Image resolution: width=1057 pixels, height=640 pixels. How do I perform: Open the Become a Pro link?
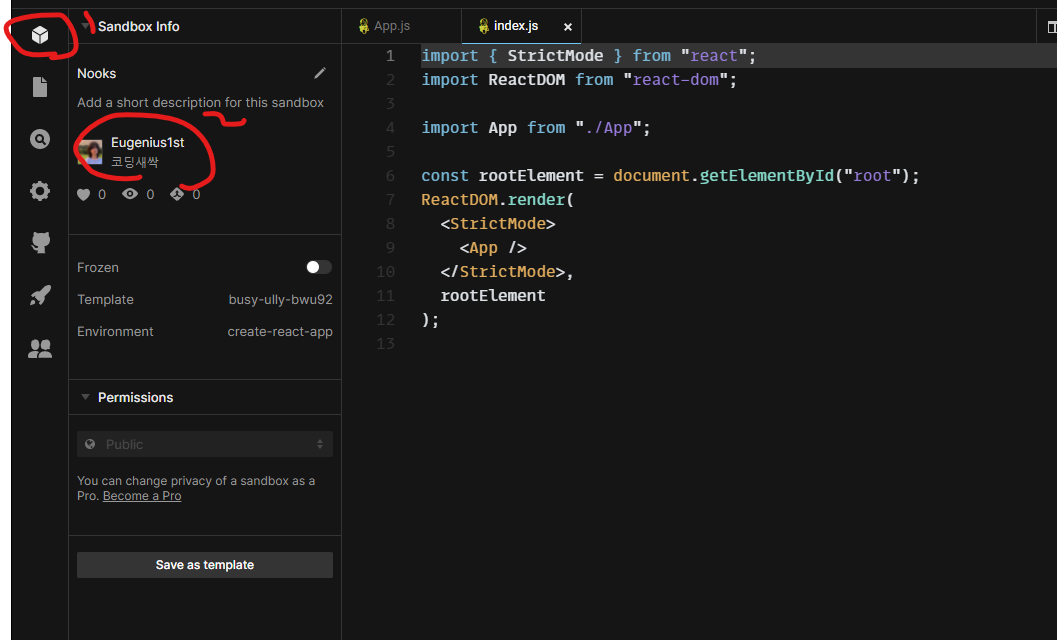(142, 496)
